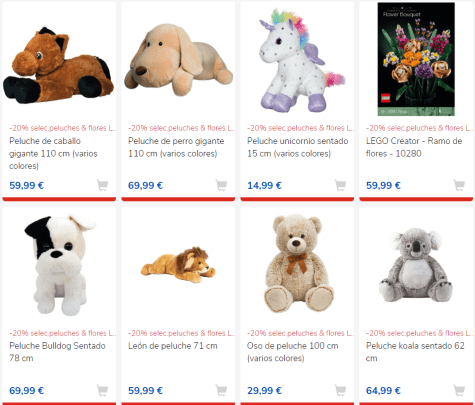This screenshot has width=475, height=405.
Task: Click the 64,99 € koala price
Action: pos(383,390)
